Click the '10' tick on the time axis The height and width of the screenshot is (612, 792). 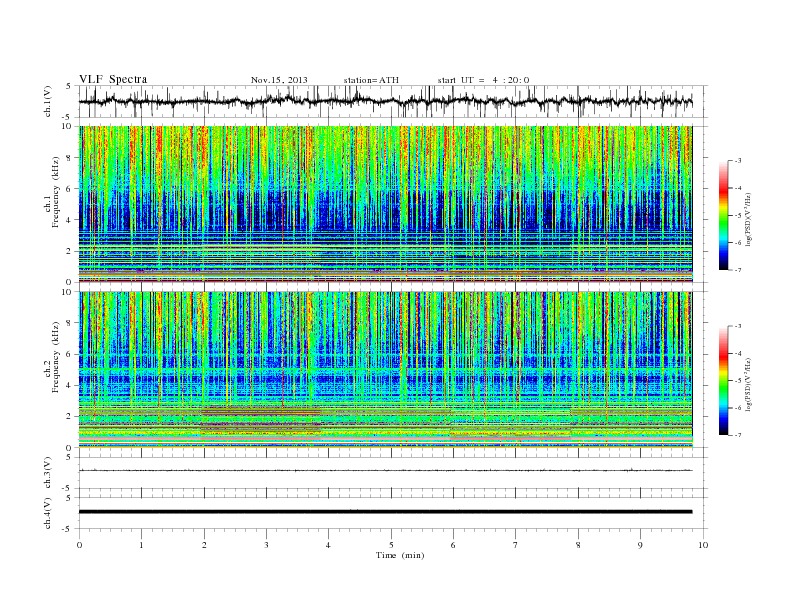pos(703,545)
